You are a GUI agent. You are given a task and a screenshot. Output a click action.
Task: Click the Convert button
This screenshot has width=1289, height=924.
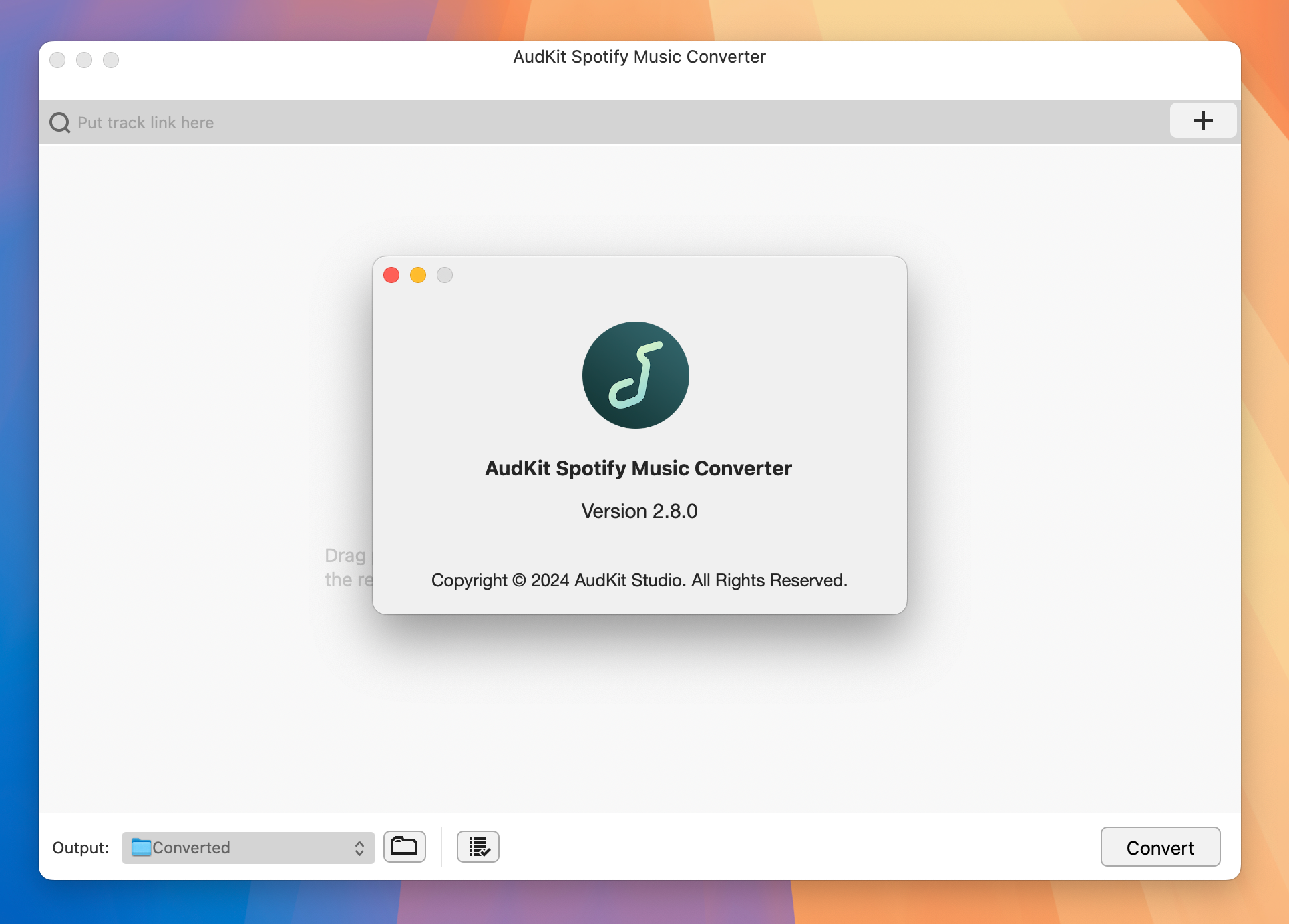click(1160, 847)
